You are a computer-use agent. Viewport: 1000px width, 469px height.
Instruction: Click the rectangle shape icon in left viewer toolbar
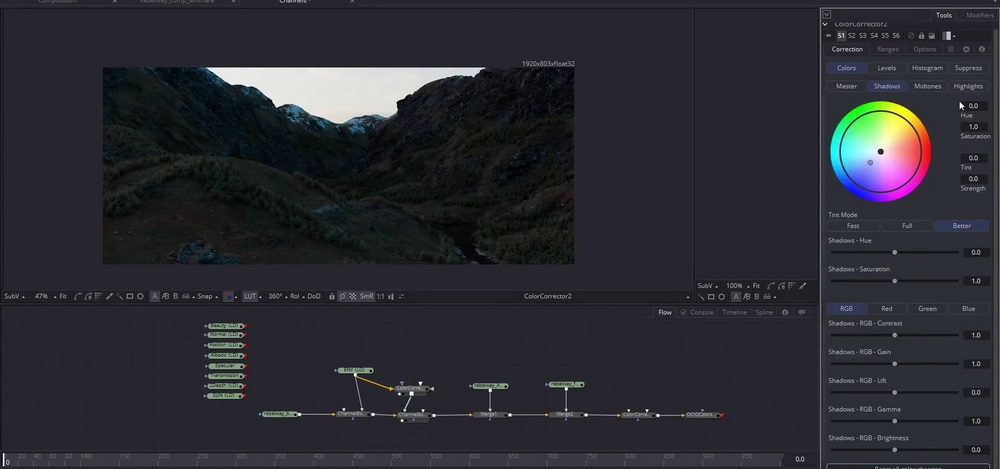pyautogui.click(x=129, y=296)
